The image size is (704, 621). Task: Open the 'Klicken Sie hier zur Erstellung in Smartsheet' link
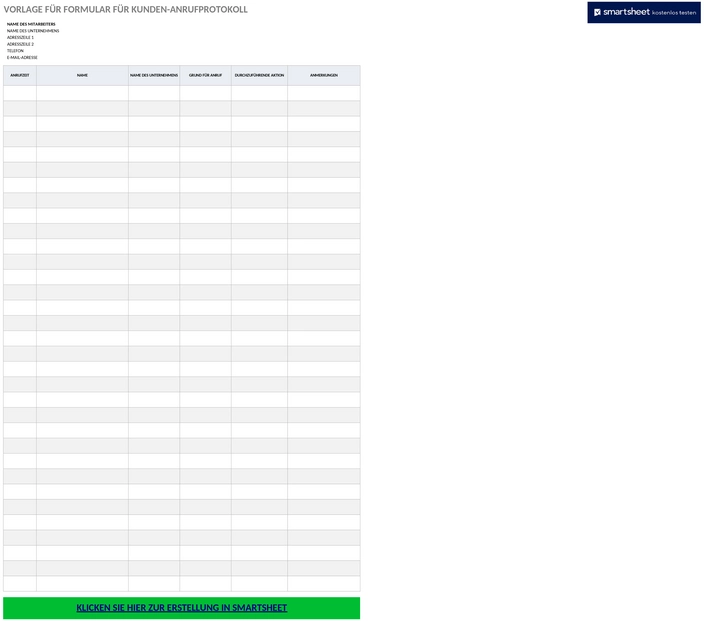tap(181, 608)
